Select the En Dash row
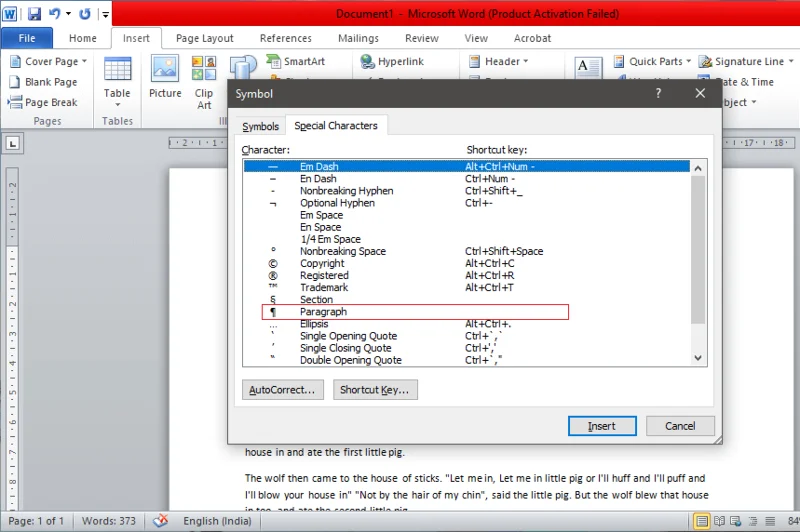This screenshot has height=532, width=800. 466,179
